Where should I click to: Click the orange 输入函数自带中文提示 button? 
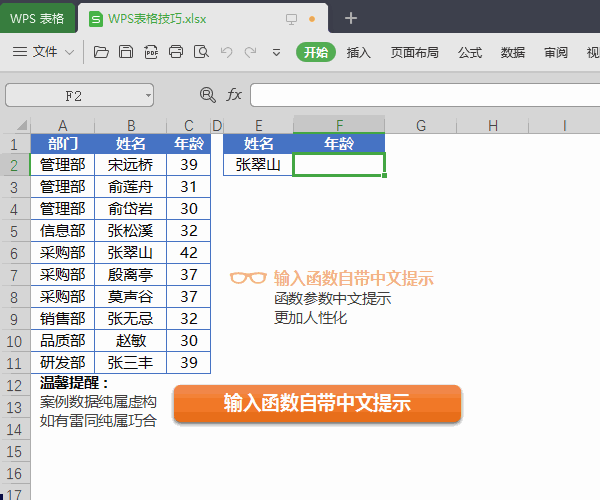[x=317, y=404]
